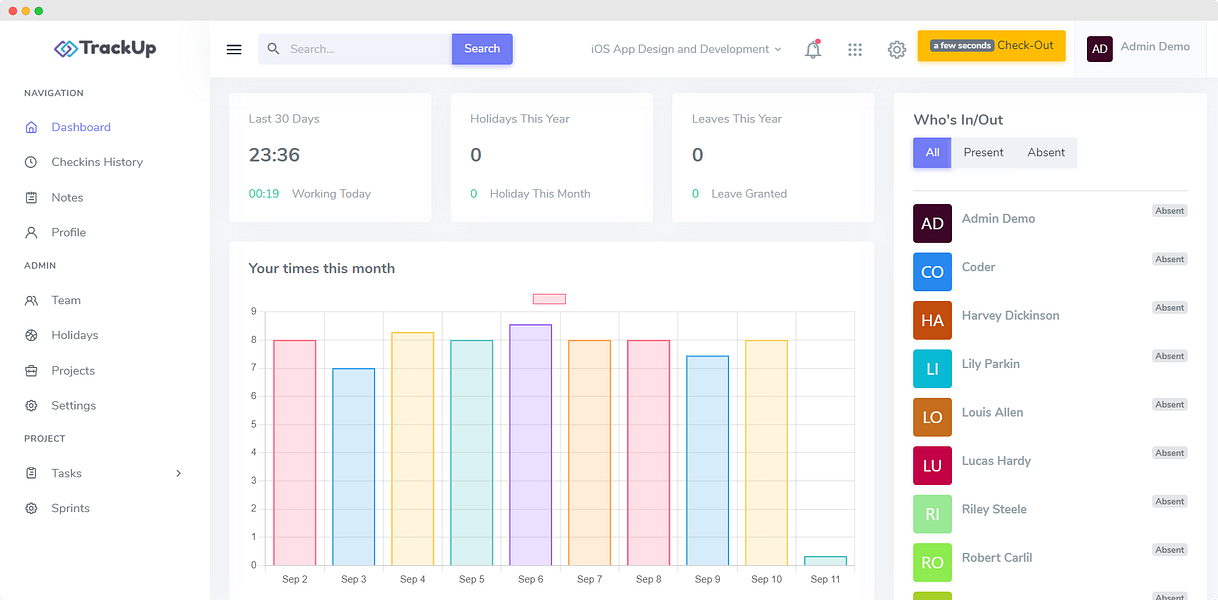1218x600 pixels.
Task: Click the Team people icon
Action: [31, 300]
